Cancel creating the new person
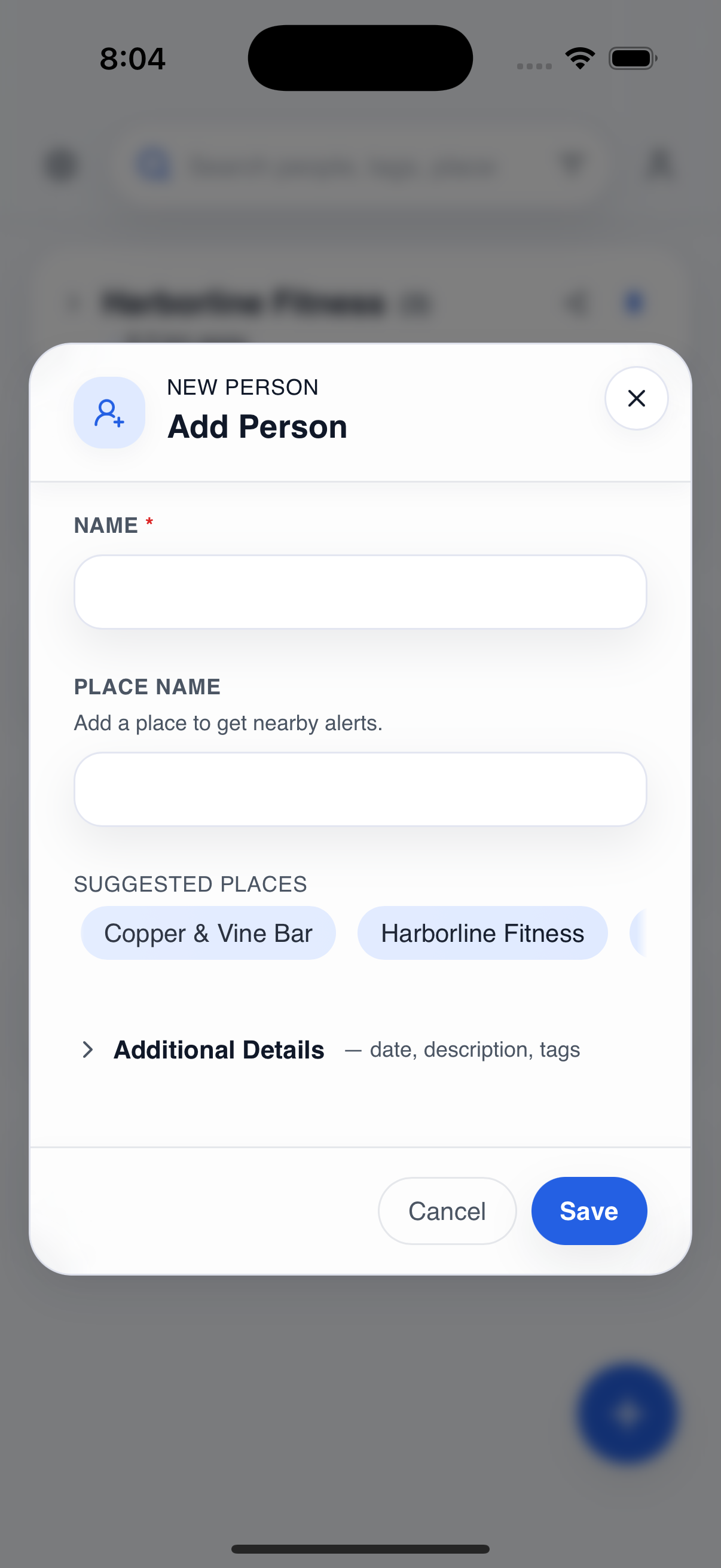Viewport: 721px width, 1568px height. coord(447,1210)
